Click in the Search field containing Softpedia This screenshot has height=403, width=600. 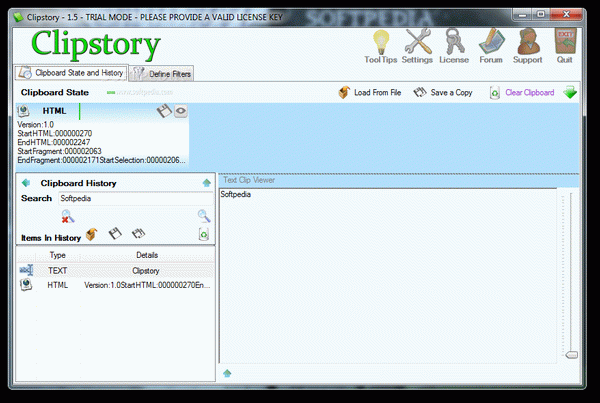(x=135, y=198)
